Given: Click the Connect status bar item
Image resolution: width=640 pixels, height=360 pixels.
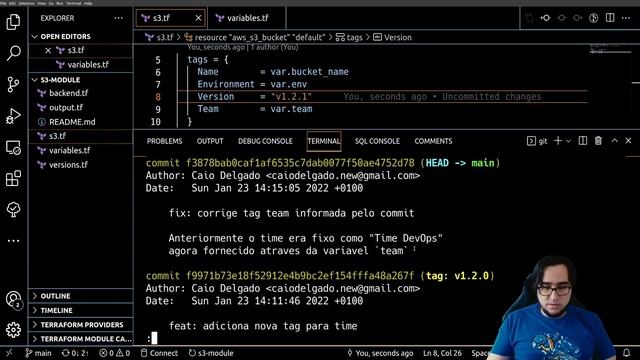Looking at the screenshot, I should tap(159, 353).
